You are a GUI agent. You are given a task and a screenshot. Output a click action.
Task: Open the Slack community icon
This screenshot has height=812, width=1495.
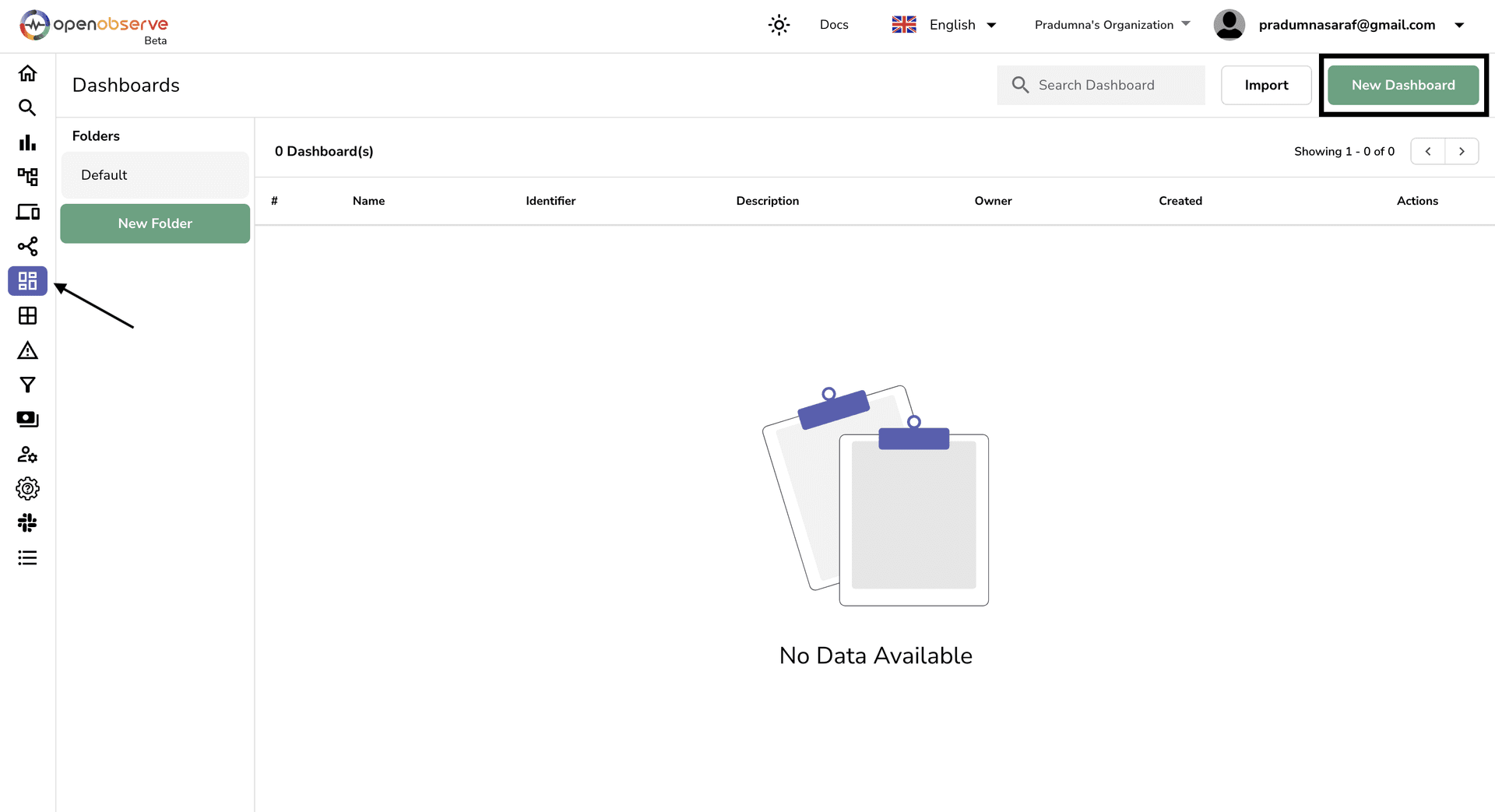tap(27, 523)
